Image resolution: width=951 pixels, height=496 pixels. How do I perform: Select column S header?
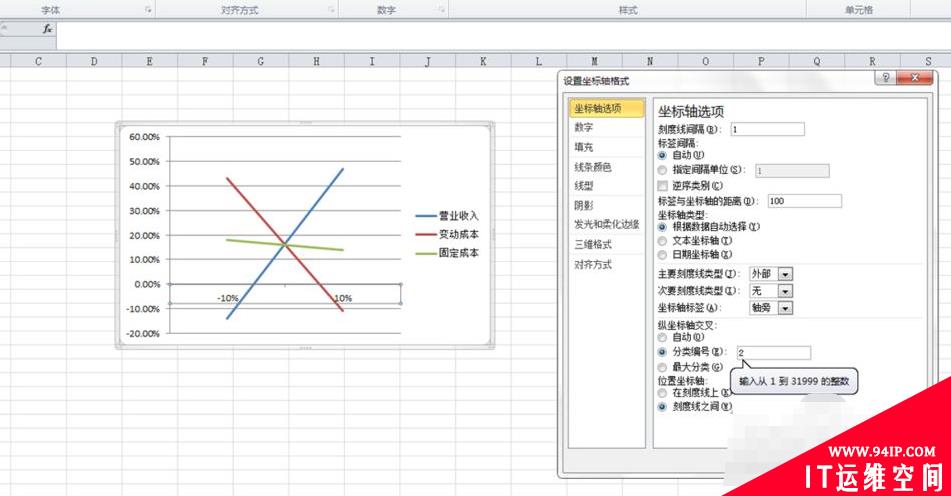(928, 61)
